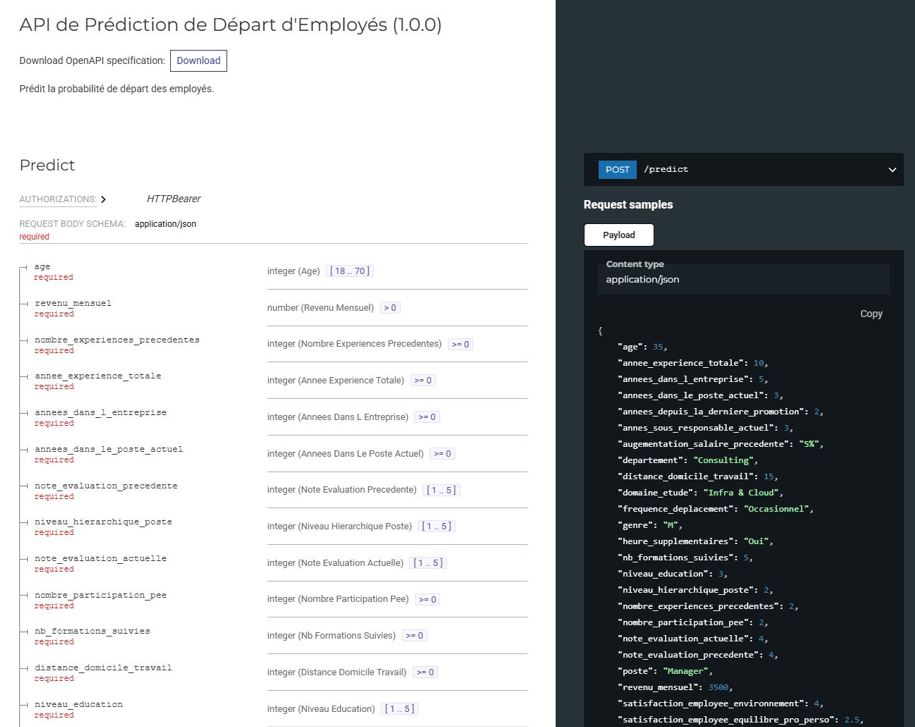Screen dimensions: 915x727
Task: Click the >= 0 badge for Nombre Experiences Precedentes
Action: pyautogui.click(x=460, y=344)
